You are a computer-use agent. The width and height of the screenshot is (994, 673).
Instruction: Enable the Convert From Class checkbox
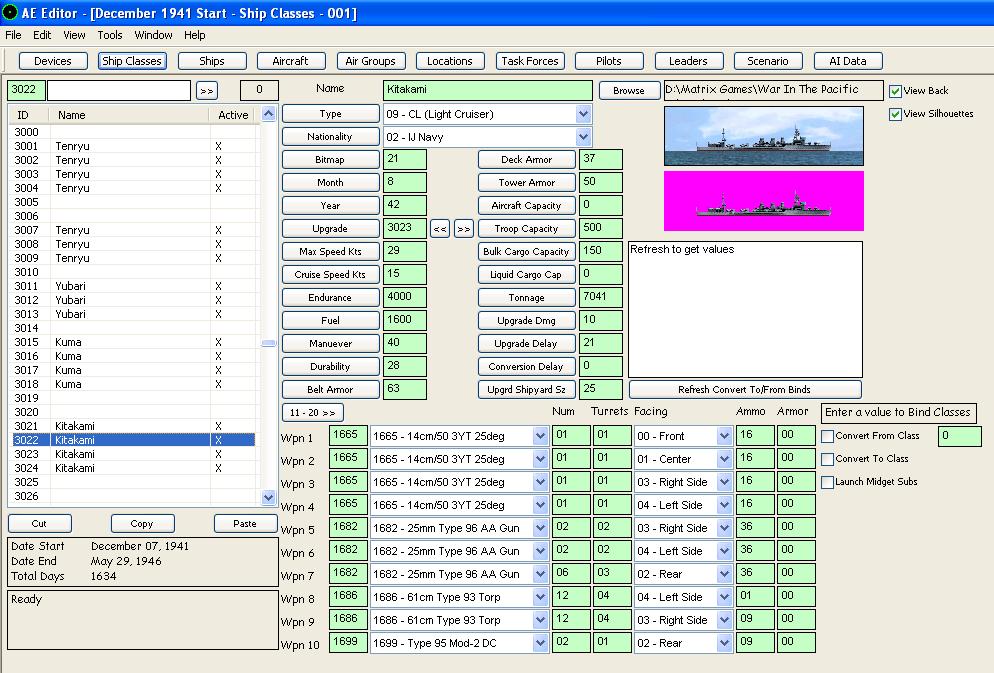point(827,436)
